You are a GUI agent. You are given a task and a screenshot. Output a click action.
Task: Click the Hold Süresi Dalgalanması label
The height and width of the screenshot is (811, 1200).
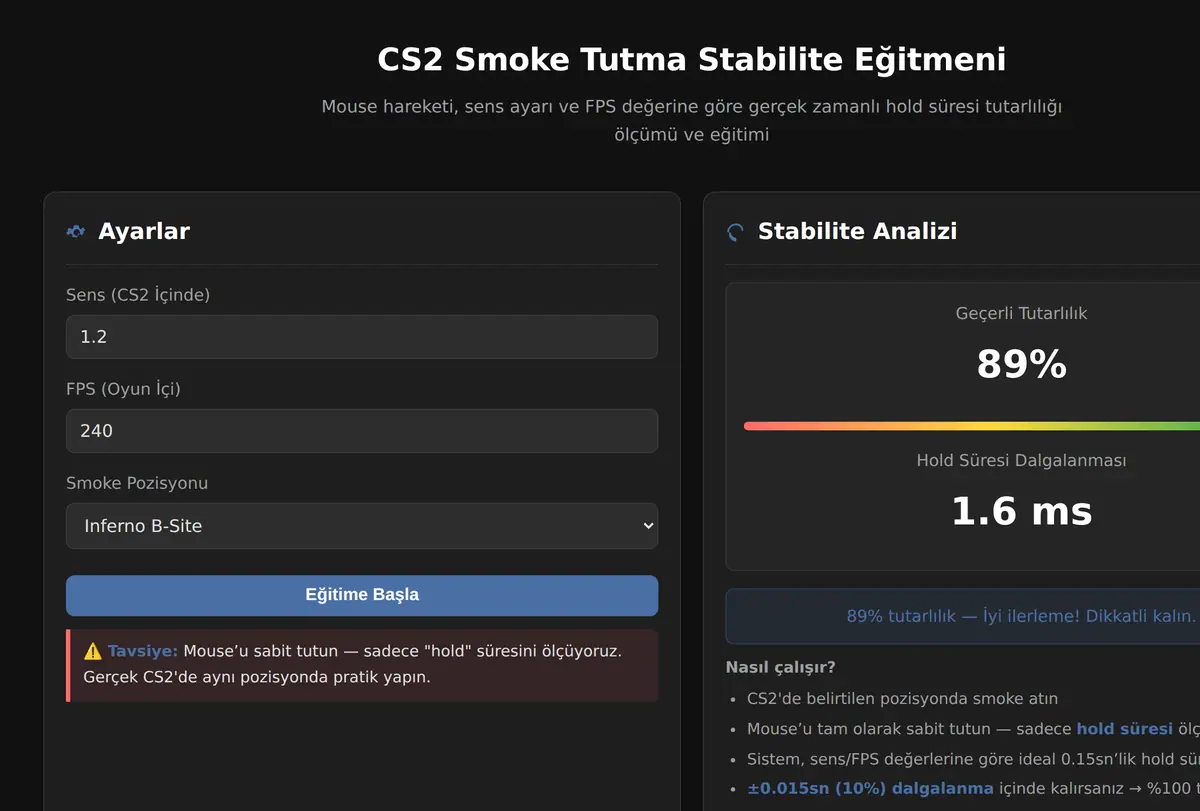[x=1022, y=461]
